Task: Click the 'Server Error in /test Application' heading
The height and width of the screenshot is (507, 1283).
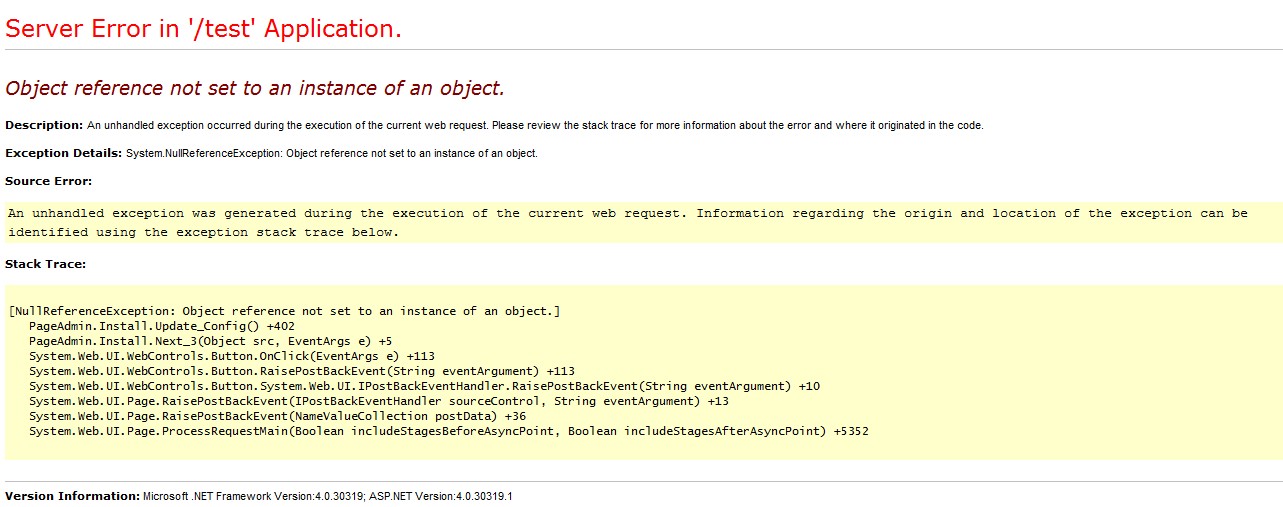Action: pyautogui.click(x=203, y=29)
